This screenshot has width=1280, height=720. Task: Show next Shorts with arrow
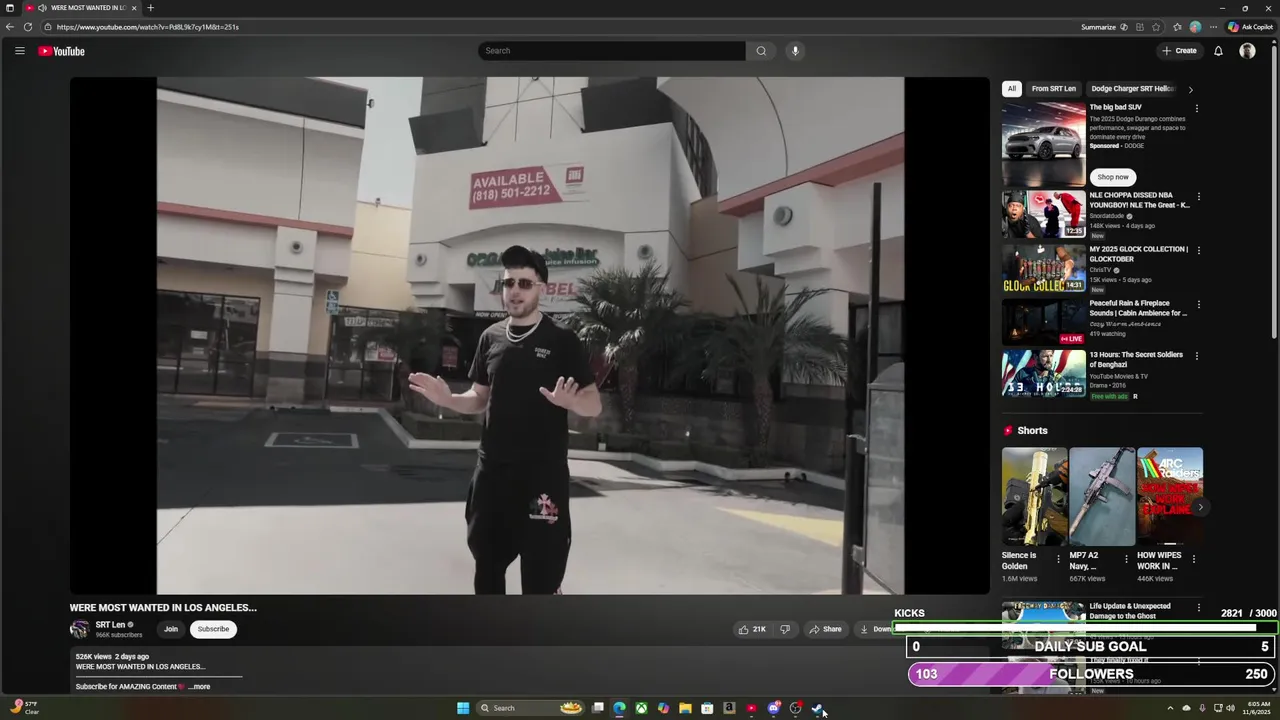tap(1200, 507)
